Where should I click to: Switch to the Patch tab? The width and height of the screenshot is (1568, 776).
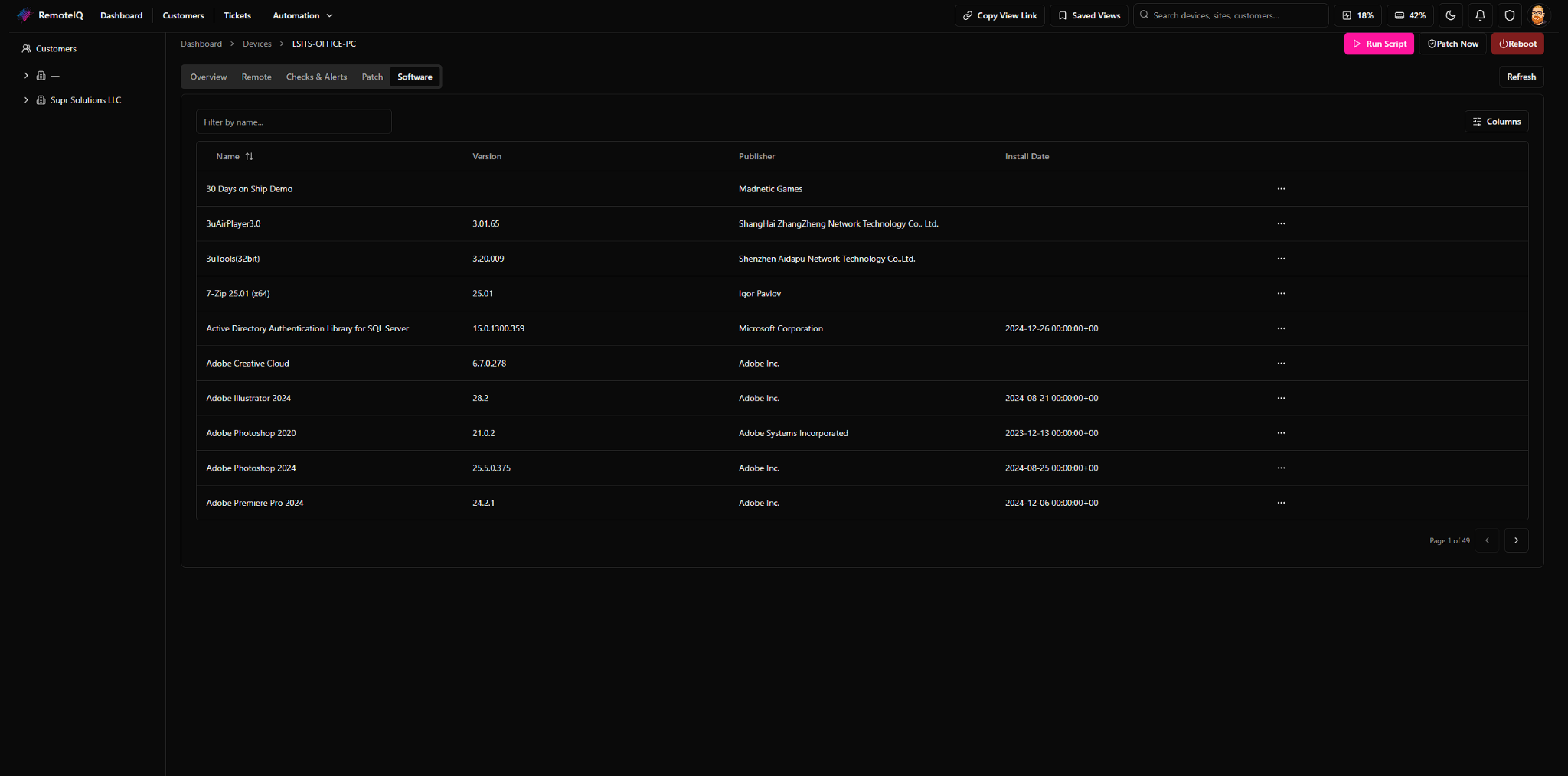pyautogui.click(x=372, y=77)
